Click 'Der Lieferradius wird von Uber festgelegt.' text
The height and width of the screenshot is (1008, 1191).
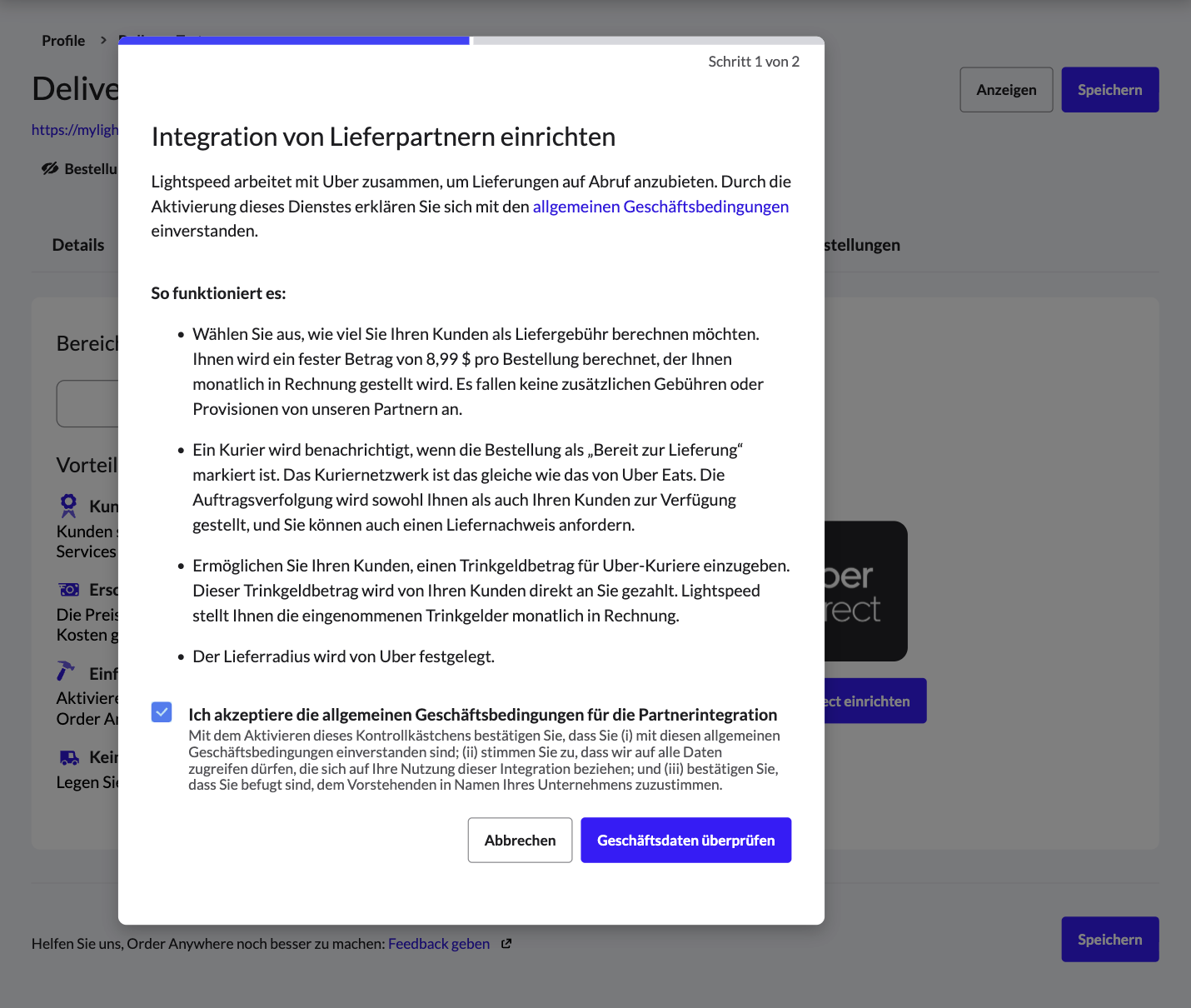point(343,656)
